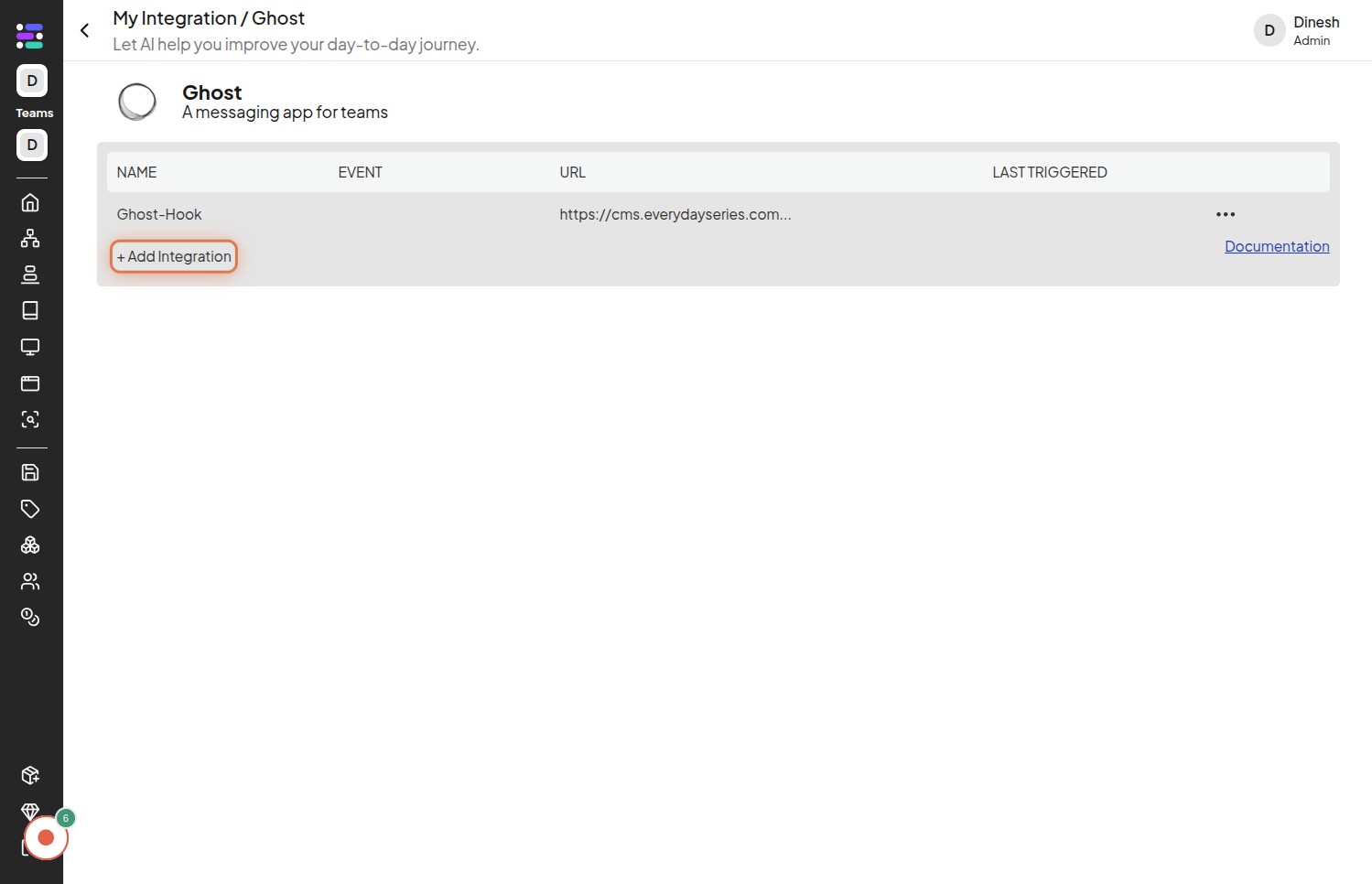Click the red record button
1372x884 pixels.
(x=46, y=838)
